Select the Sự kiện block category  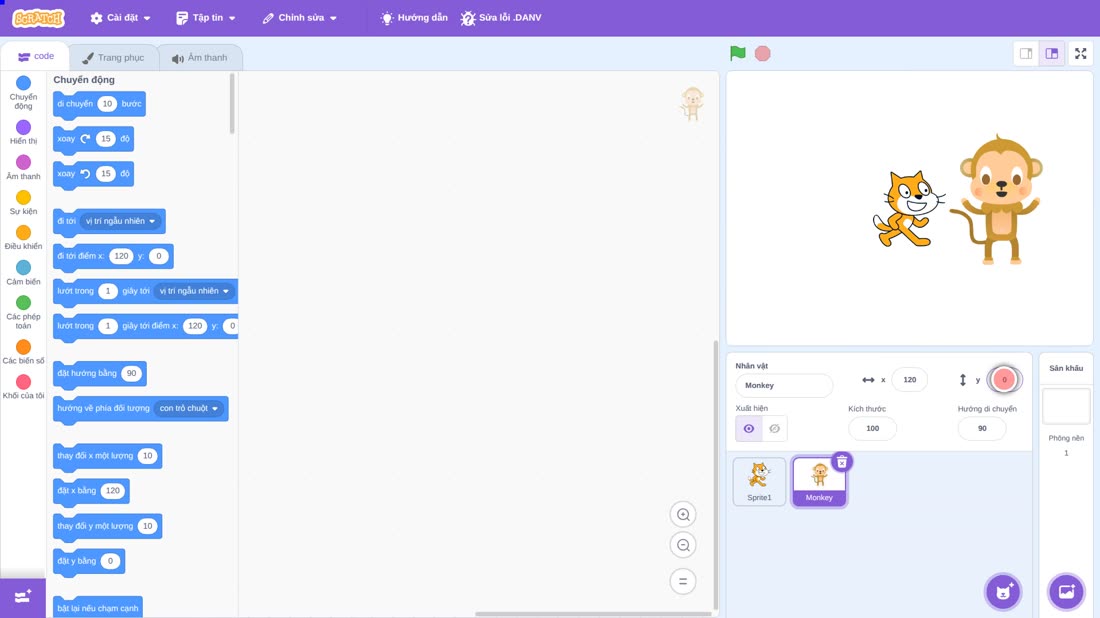coord(23,202)
